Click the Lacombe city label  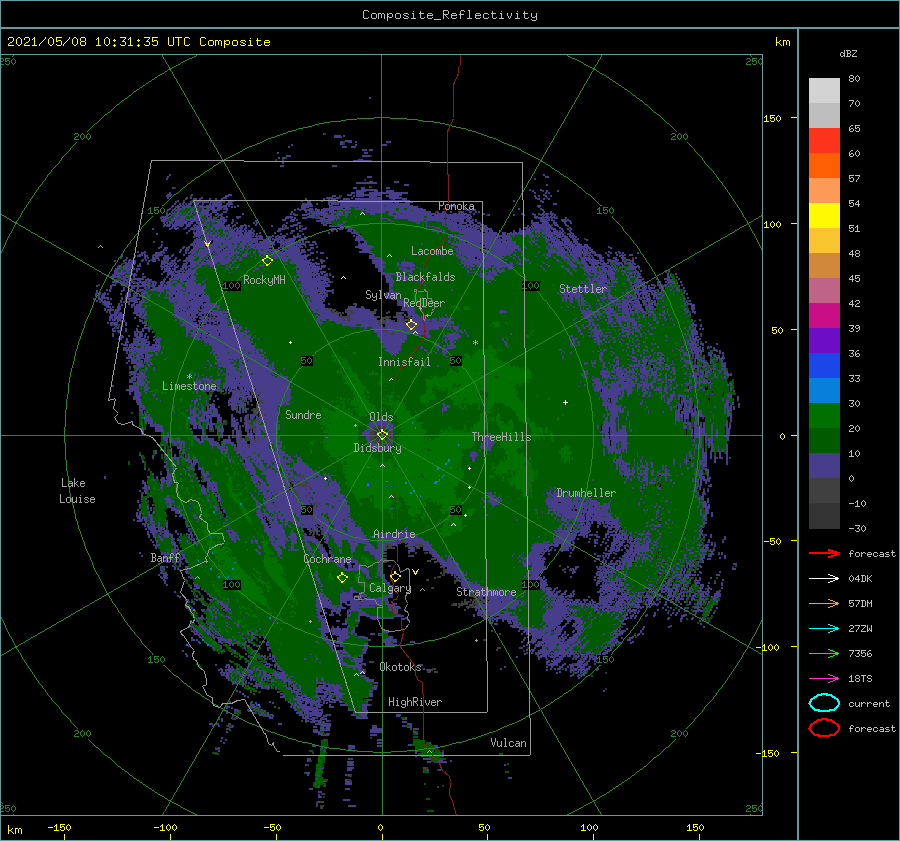432,251
